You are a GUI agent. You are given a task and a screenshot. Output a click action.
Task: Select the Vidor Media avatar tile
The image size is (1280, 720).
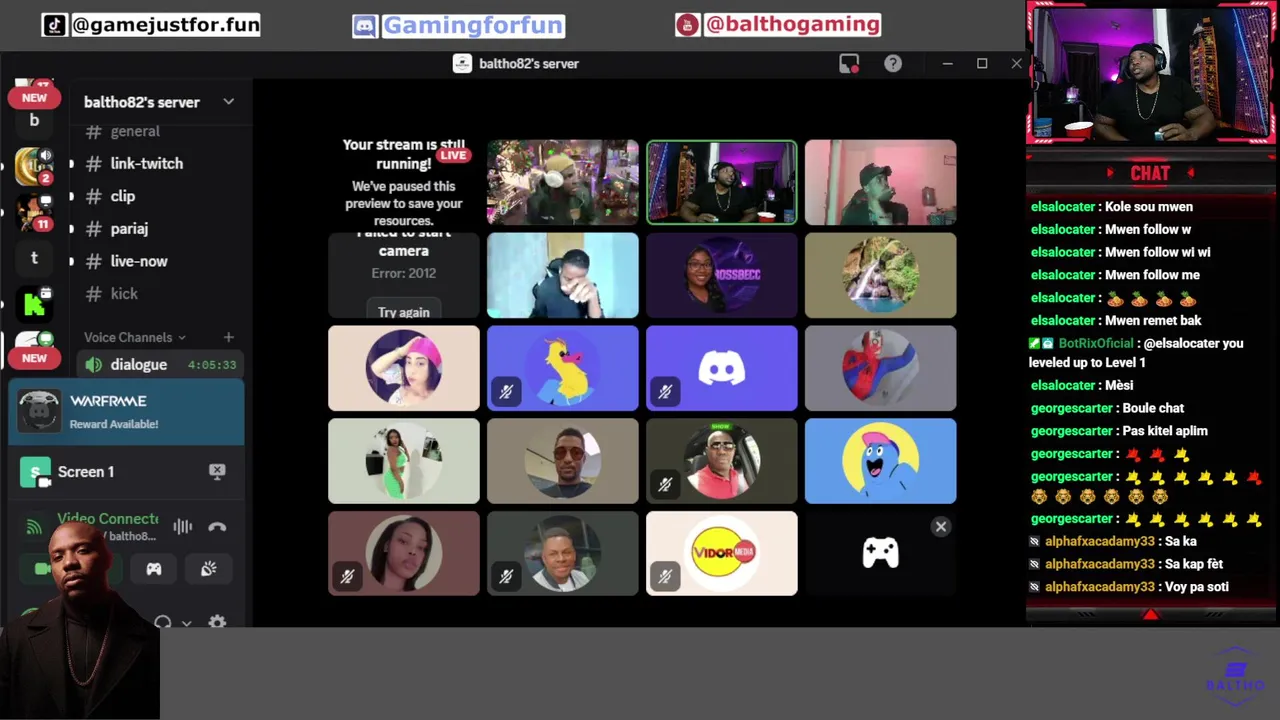tap(722, 553)
